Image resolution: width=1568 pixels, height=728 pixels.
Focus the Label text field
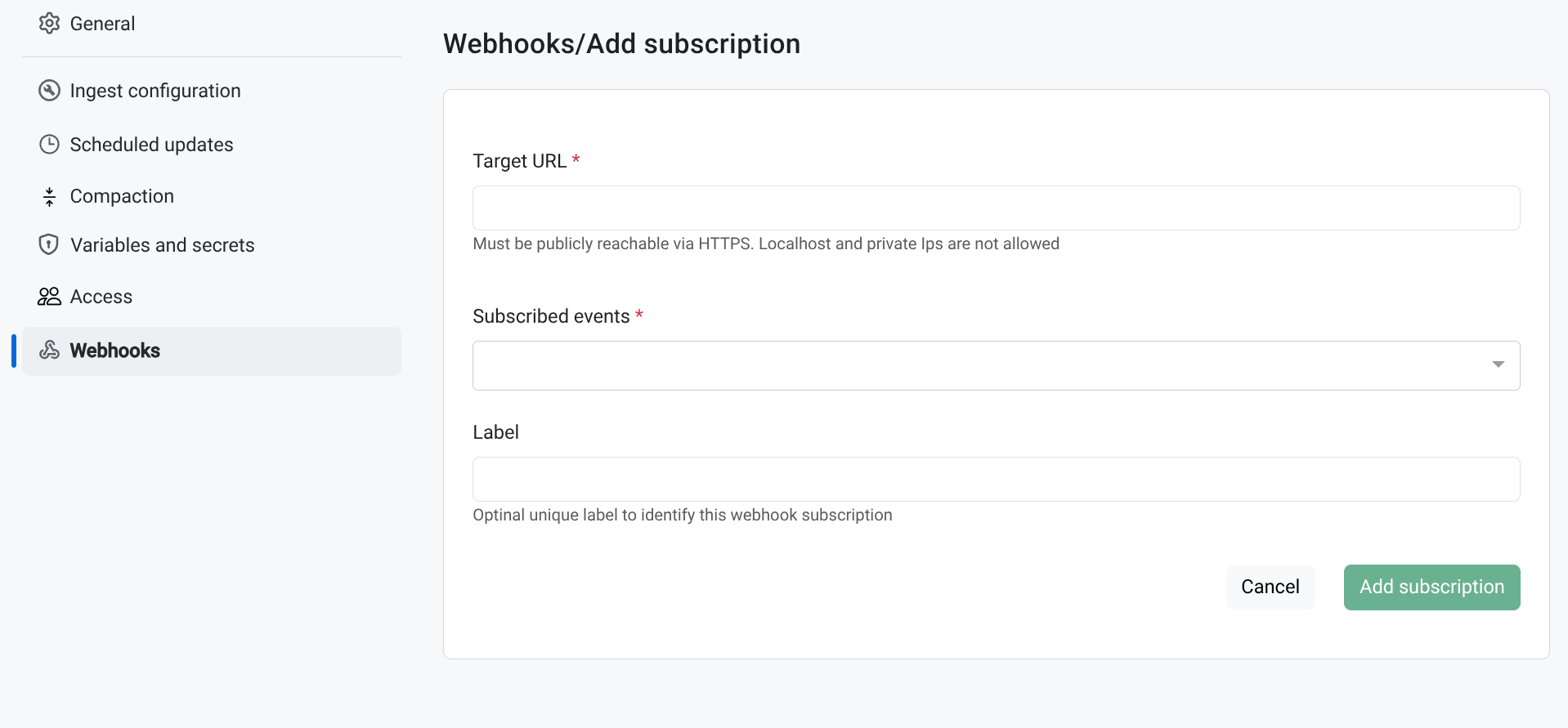[996, 480]
